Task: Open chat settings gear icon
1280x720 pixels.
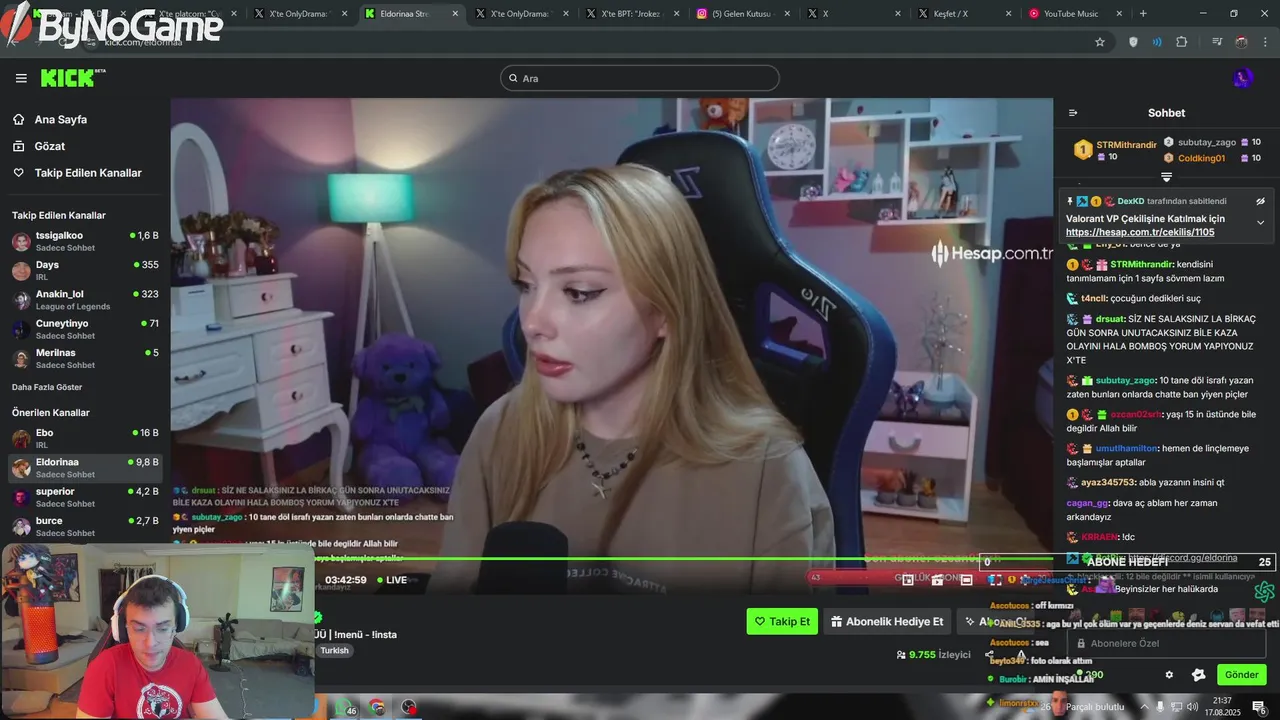Action: 1169,675
